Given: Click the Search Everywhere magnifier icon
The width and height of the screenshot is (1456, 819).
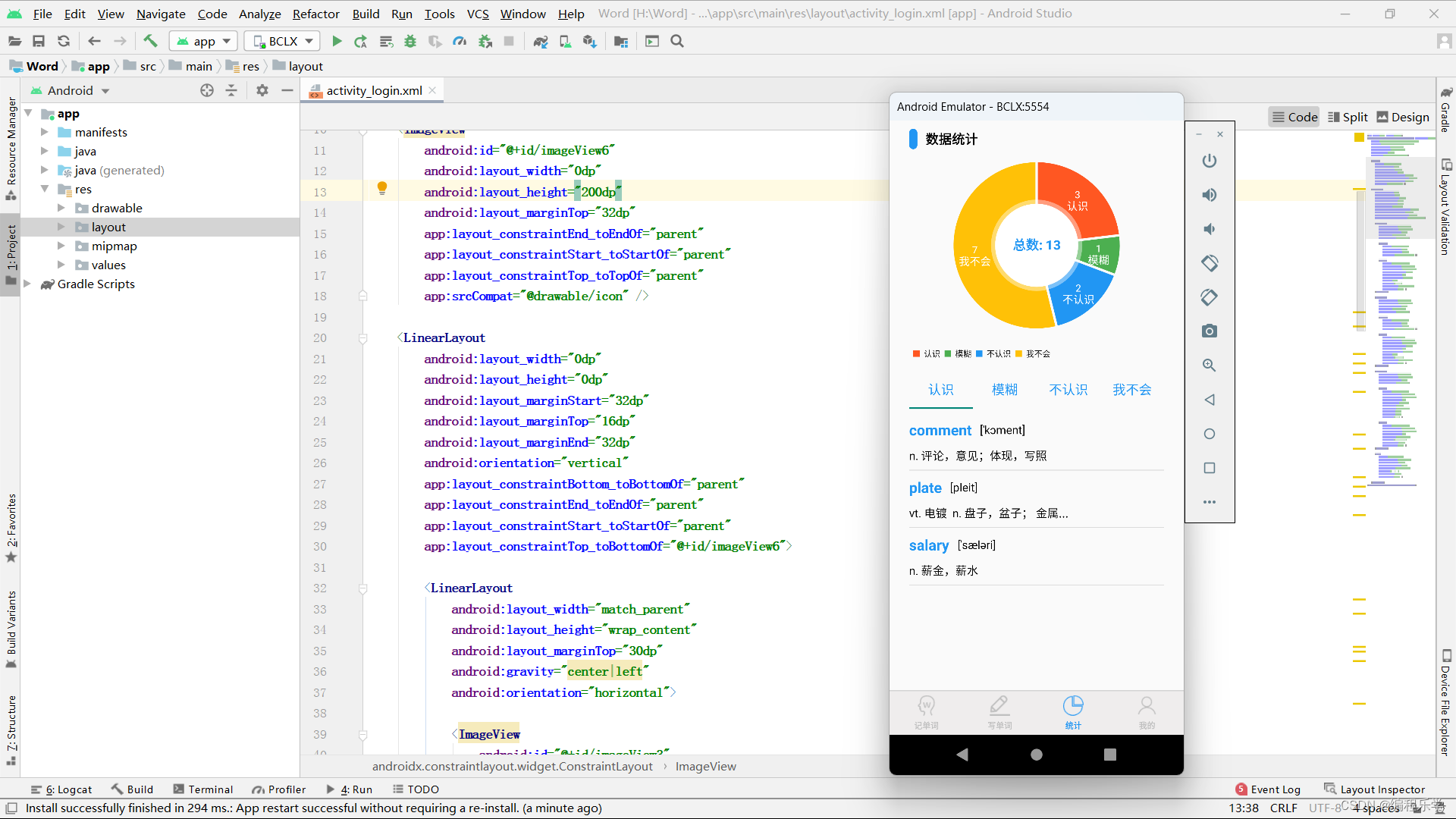Looking at the screenshot, I should 677,42.
